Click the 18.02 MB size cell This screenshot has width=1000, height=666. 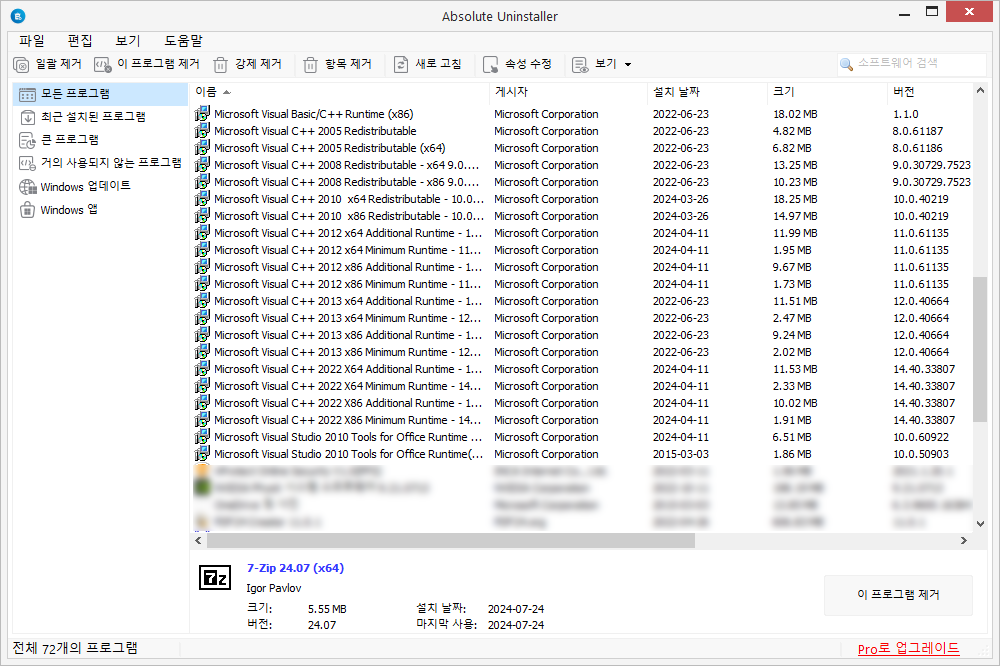coord(795,114)
